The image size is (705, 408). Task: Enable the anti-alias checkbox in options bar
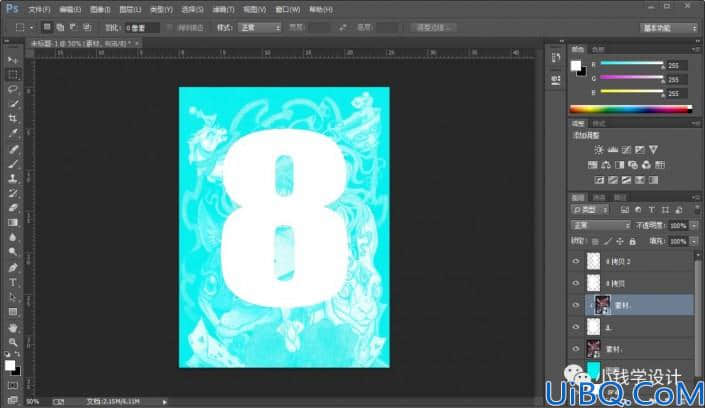pyautogui.click(x=170, y=28)
